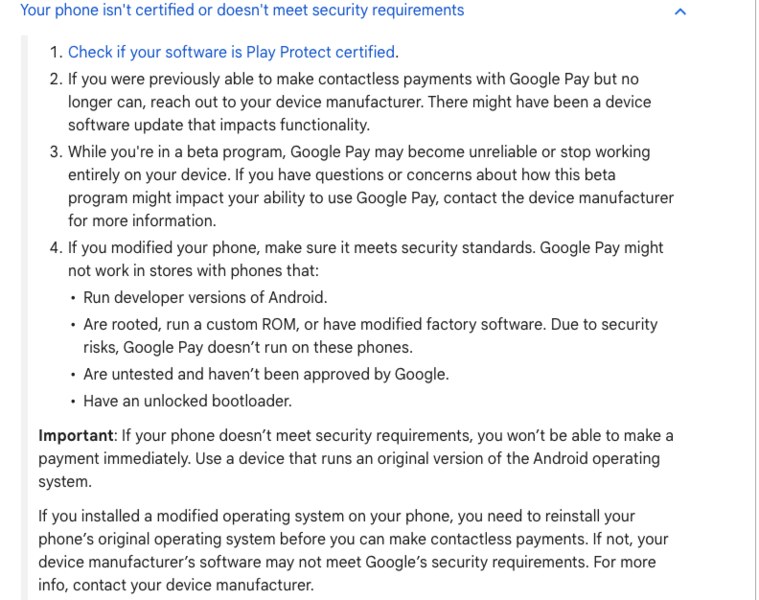Click the number 4 list marker

(x=56, y=248)
